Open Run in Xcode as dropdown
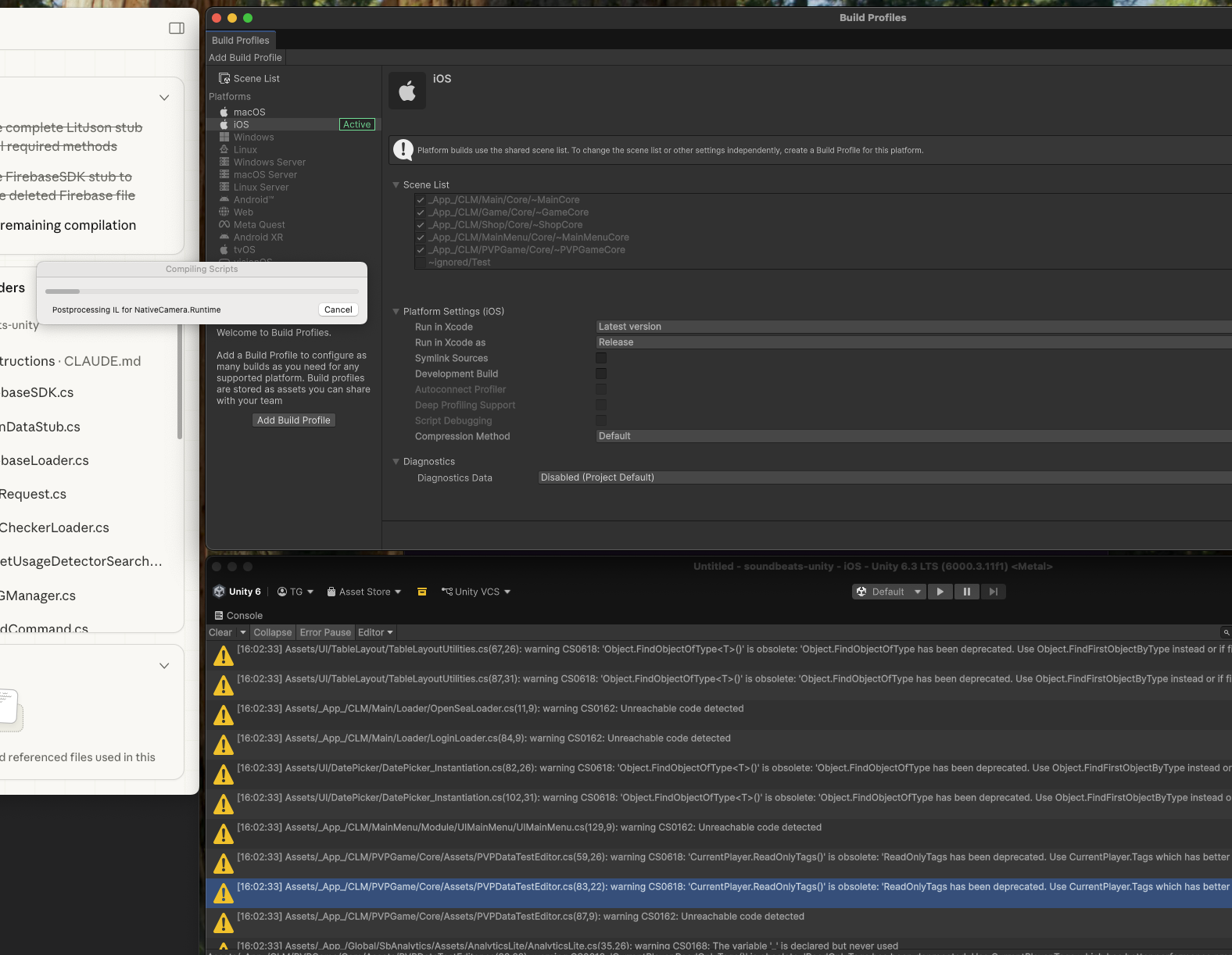Image resolution: width=1232 pixels, height=955 pixels. click(x=913, y=342)
